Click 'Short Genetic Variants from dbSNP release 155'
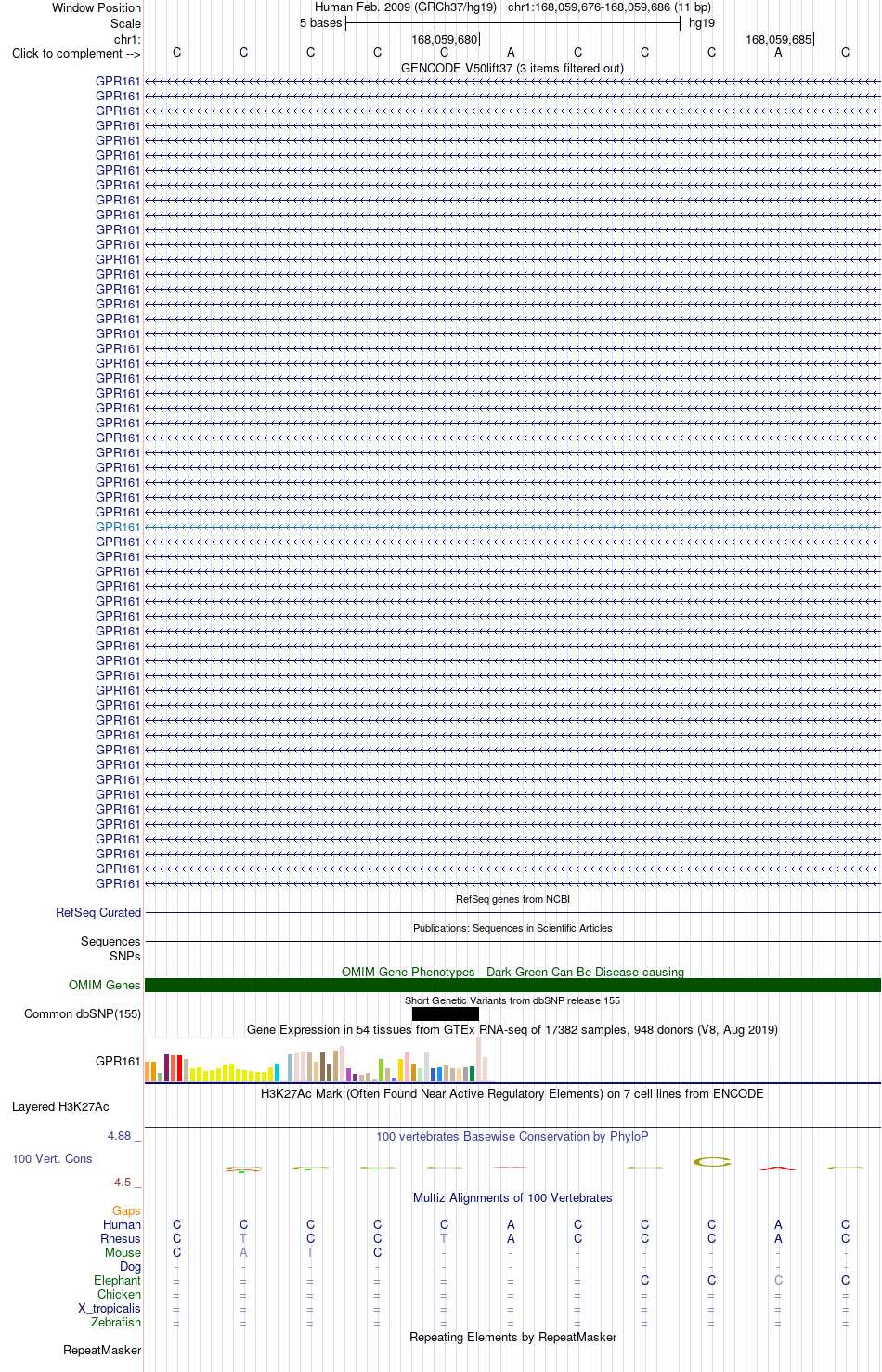The width and height of the screenshot is (882, 1372). 512,1000
